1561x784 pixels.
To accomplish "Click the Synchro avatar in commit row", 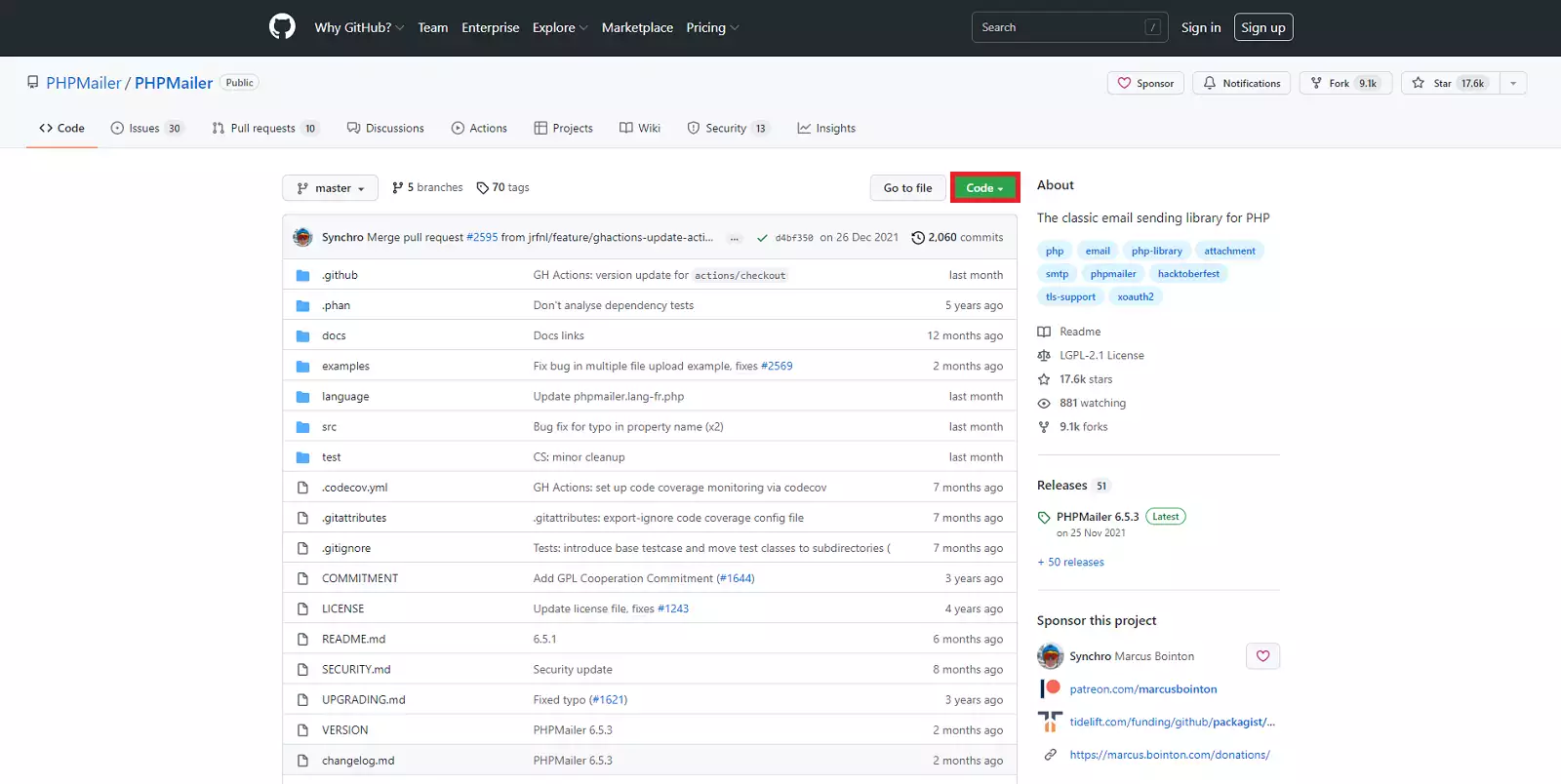I will (303, 237).
